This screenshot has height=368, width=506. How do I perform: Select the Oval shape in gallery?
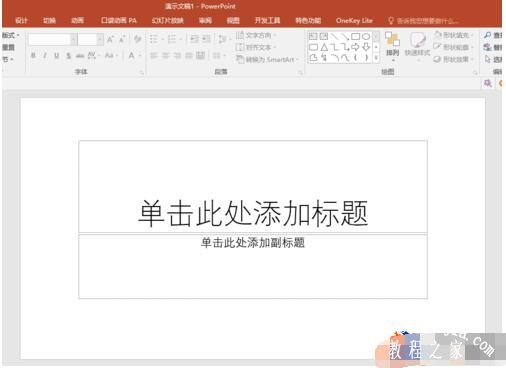click(x=366, y=36)
